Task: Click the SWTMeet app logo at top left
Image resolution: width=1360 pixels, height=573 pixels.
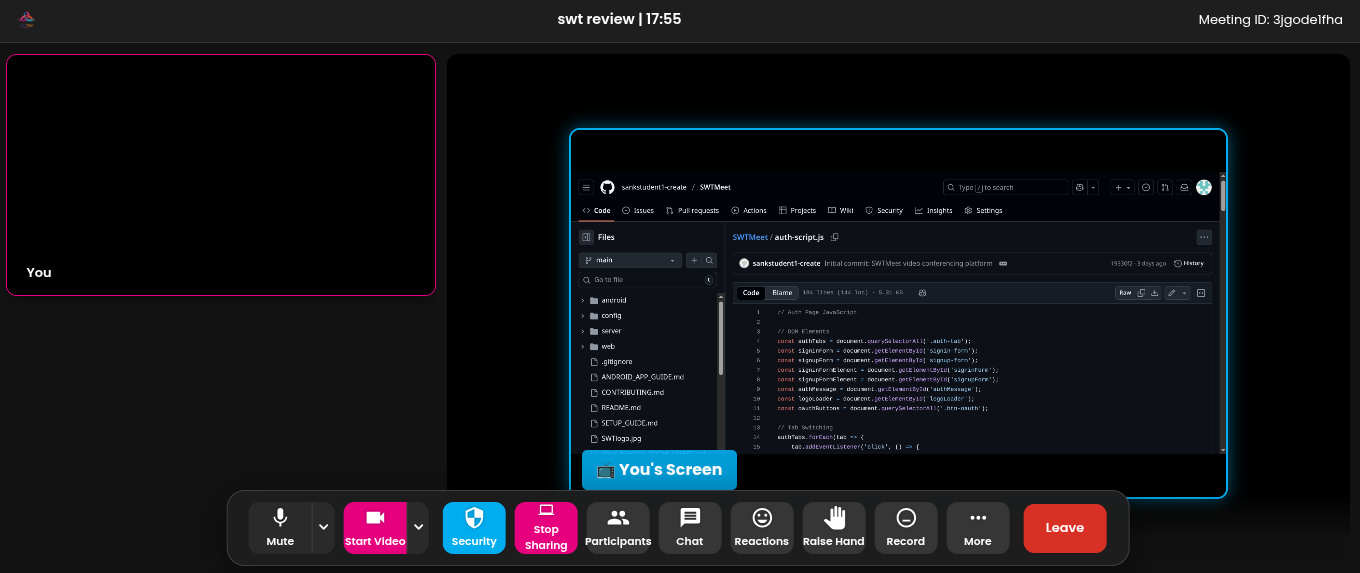Action: tap(27, 19)
